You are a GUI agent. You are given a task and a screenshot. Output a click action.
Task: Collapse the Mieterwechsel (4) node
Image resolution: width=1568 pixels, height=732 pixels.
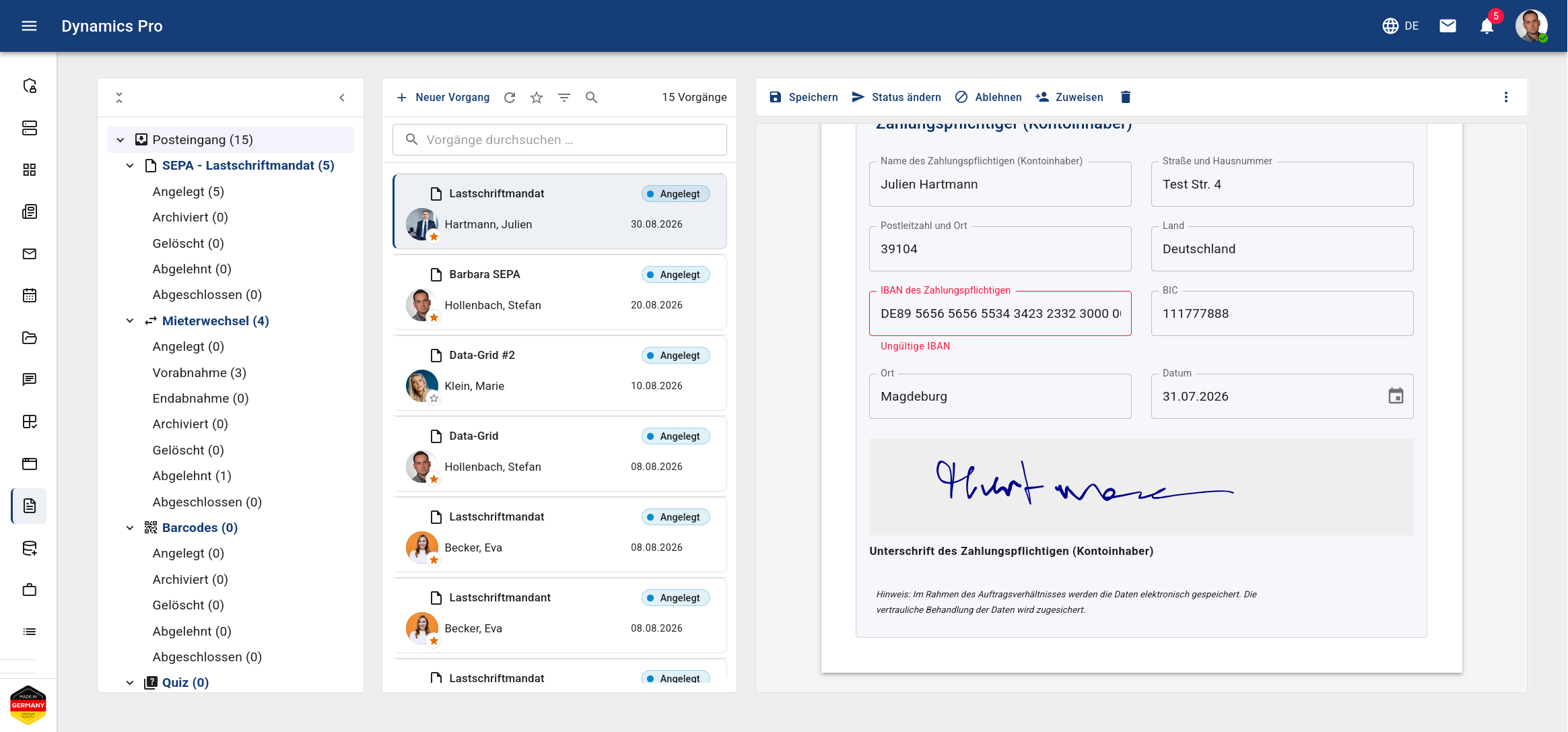tap(130, 321)
